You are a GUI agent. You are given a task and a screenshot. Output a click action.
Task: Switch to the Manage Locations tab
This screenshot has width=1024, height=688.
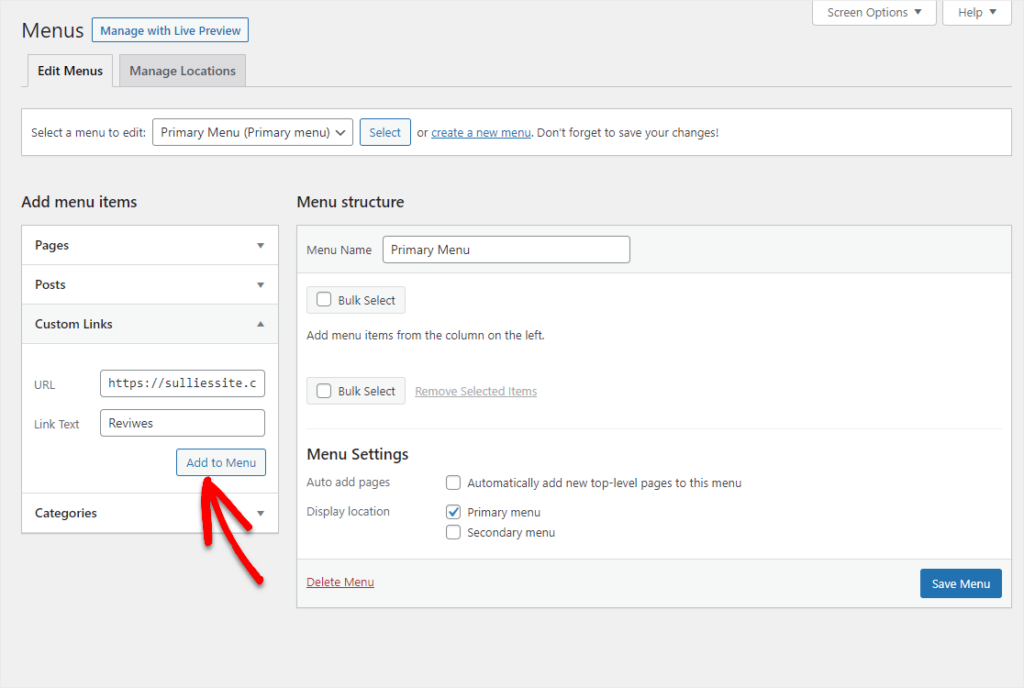(181, 70)
